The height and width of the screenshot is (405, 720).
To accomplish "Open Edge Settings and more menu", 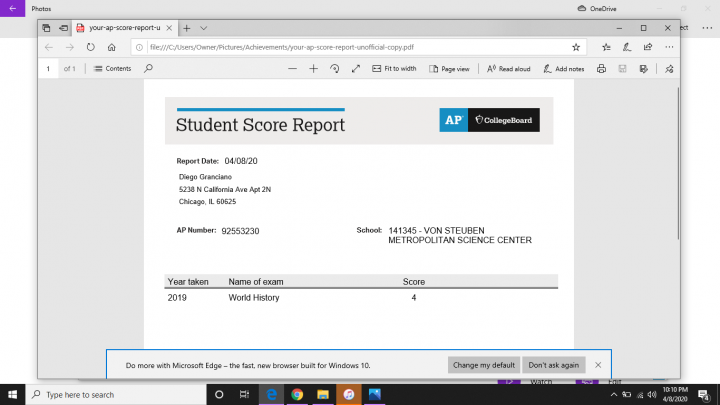I will point(669,47).
